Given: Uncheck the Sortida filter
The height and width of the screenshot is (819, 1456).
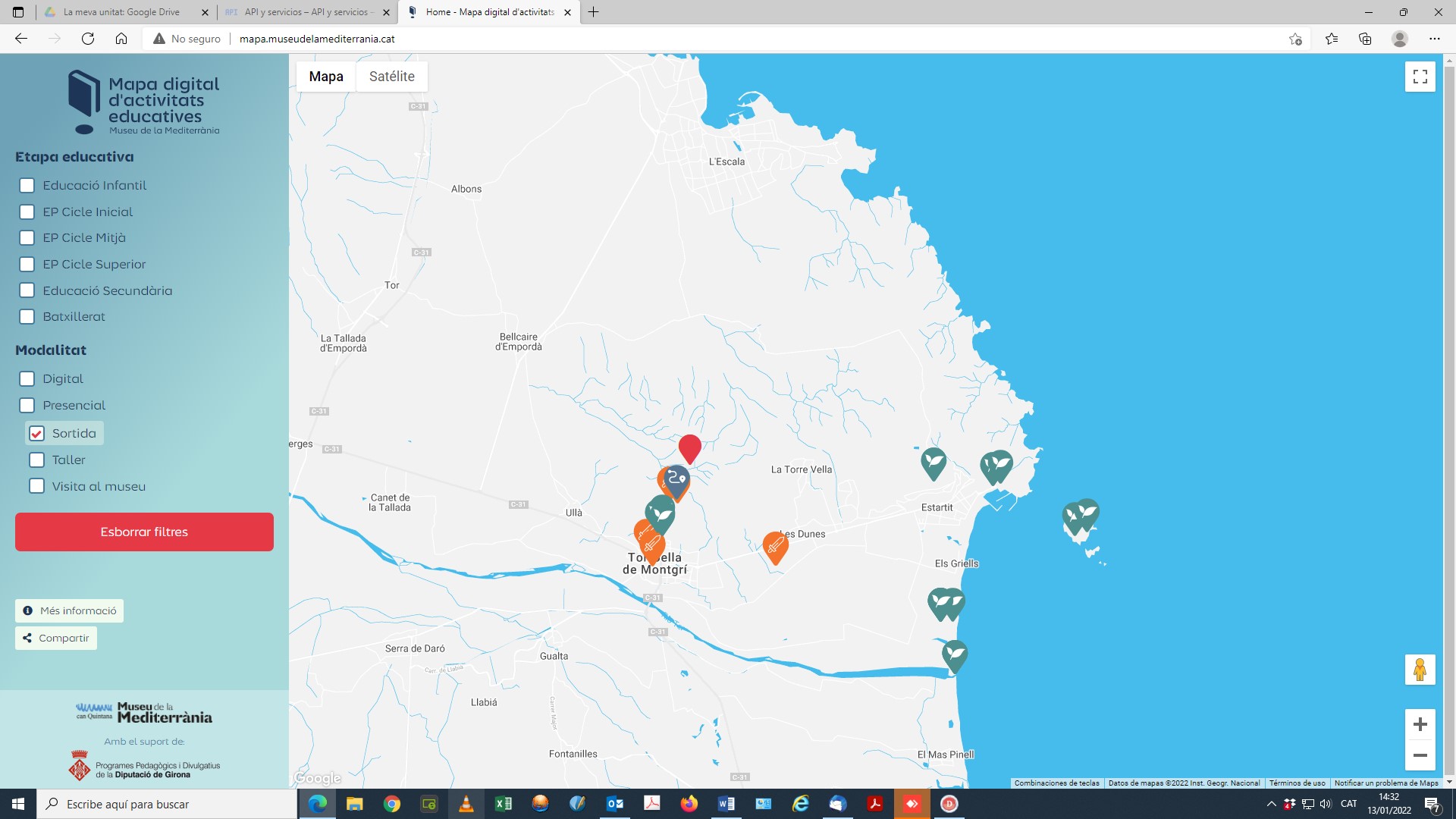Looking at the screenshot, I should click(36, 433).
